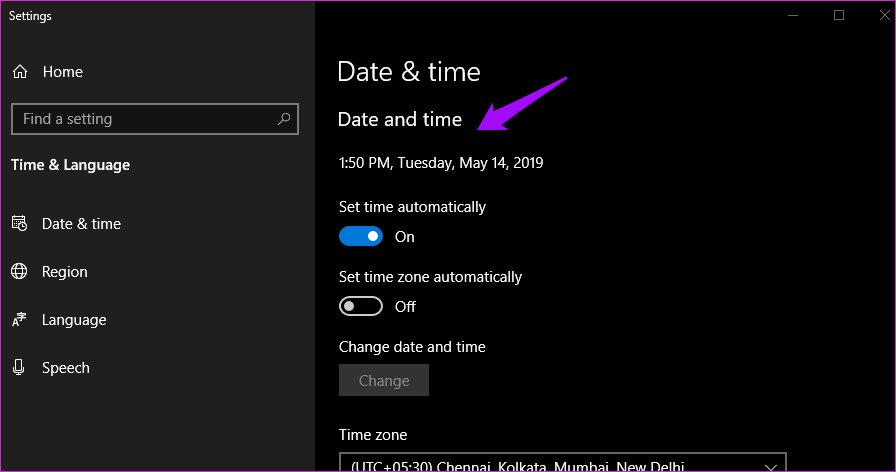Open the Time zone dropdown
The image size is (896, 472).
(560, 464)
